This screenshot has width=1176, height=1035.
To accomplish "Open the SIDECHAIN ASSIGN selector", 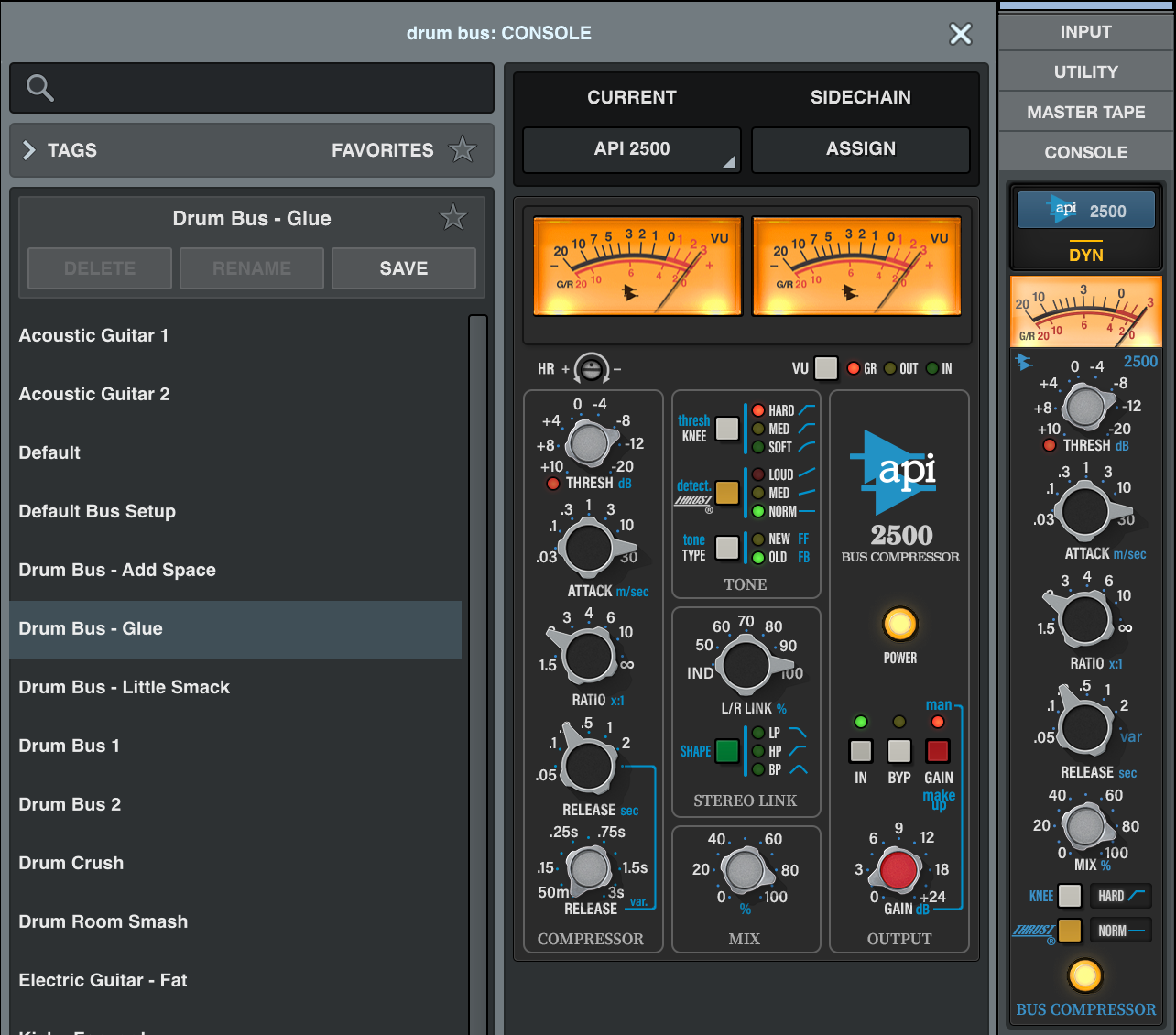I will click(859, 149).
